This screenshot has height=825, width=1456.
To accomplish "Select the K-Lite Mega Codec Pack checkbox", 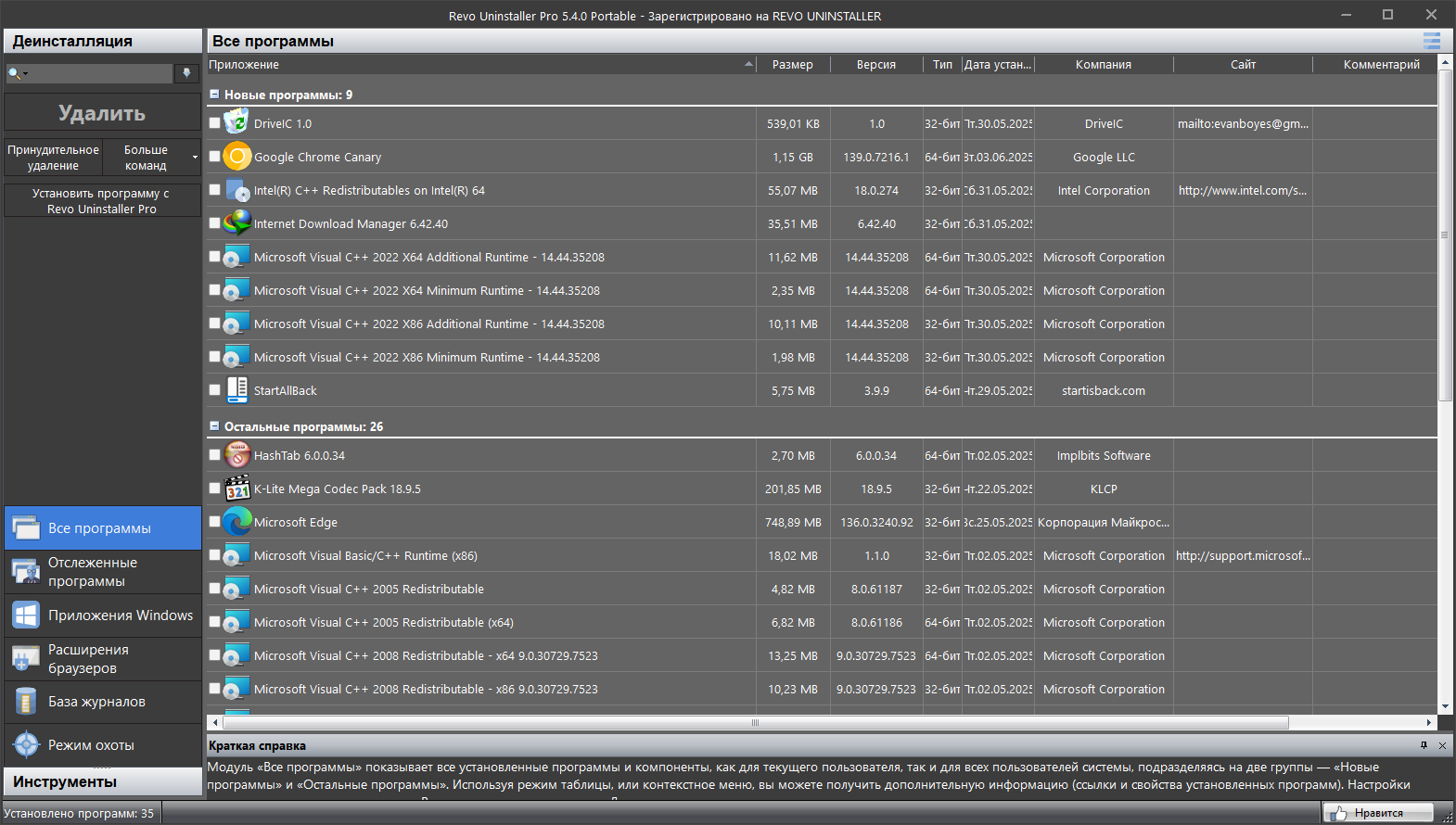I will [215, 488].
